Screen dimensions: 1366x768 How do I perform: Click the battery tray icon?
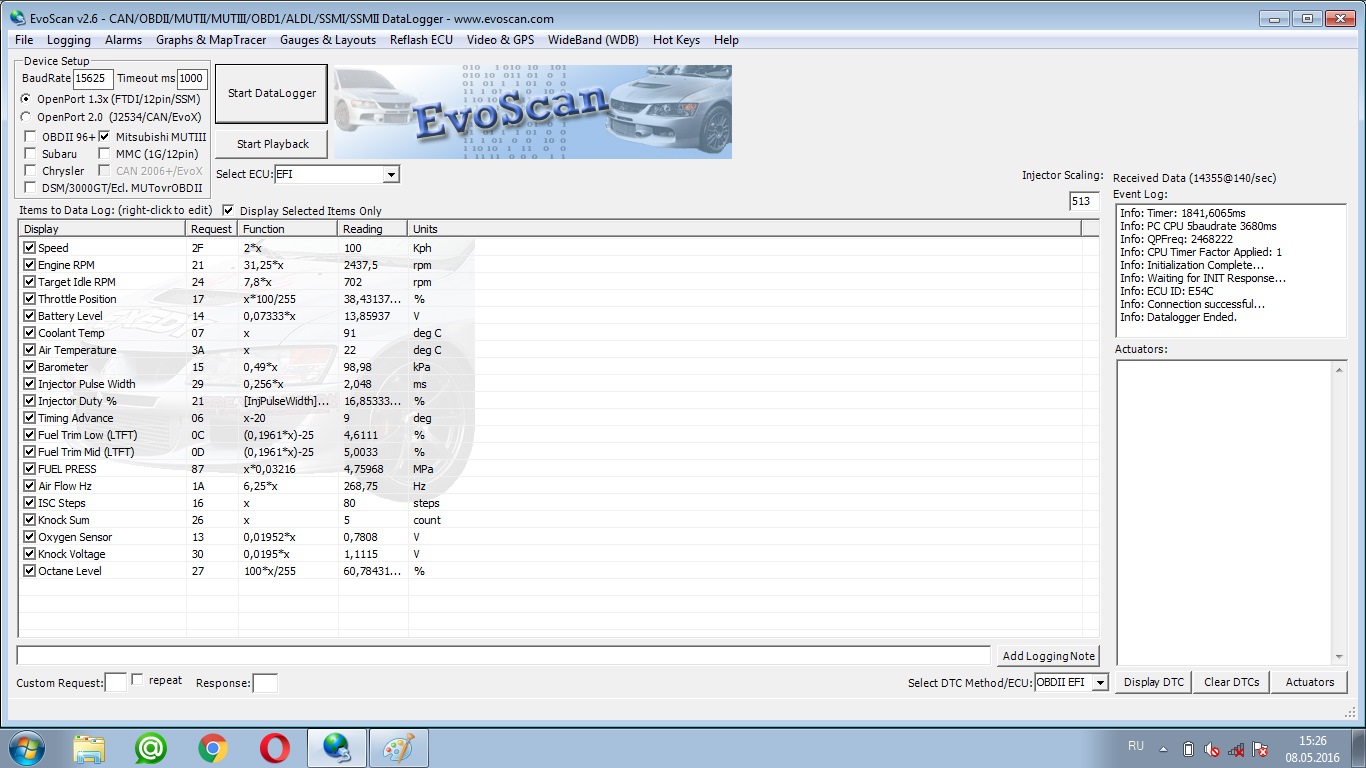click(1188, 748)
